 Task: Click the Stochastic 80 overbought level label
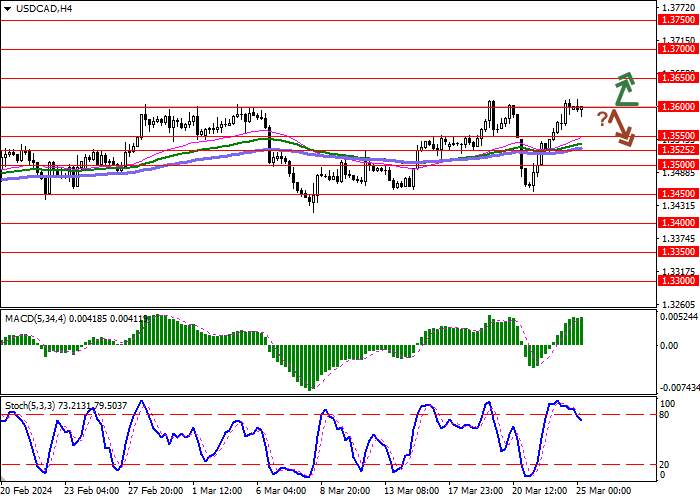[x=664, y=415]
